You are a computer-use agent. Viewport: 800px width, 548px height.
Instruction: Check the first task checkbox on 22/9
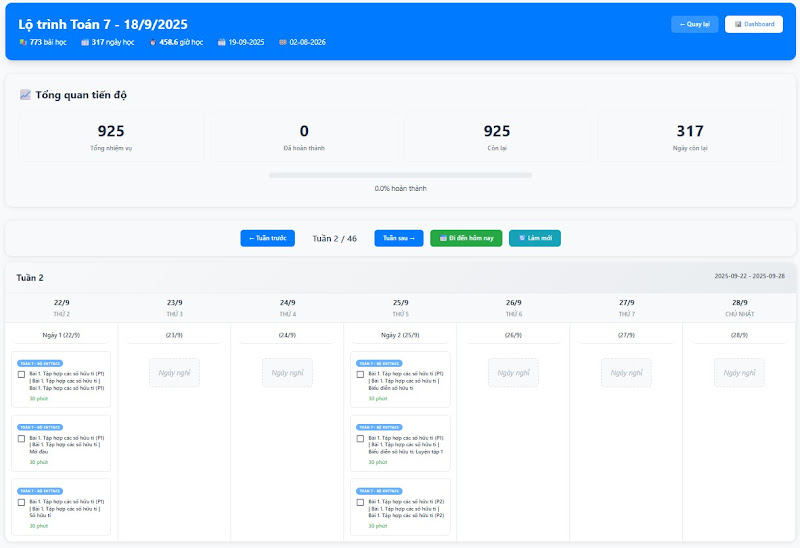pos(22,374)
